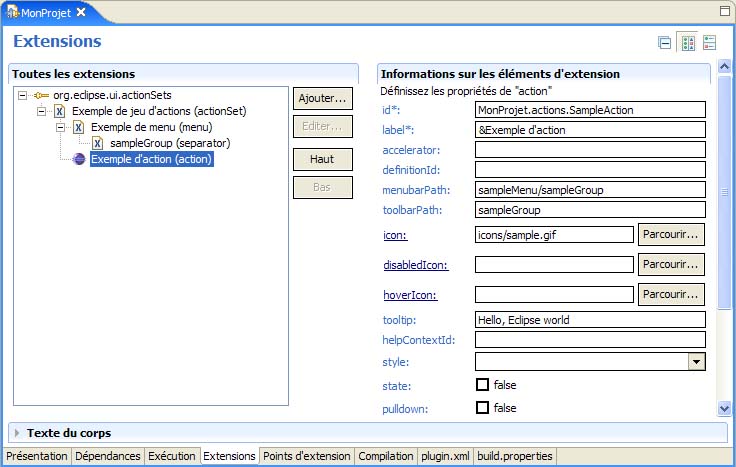Open the Dépendances tab

(108, 456)
